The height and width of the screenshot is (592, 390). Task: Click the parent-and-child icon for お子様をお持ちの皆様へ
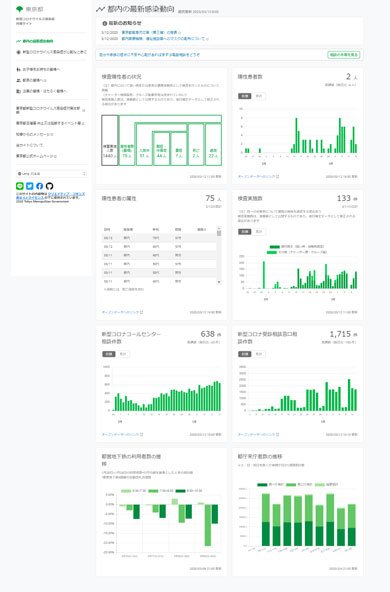pyautogui.click(x=18, y=69)
